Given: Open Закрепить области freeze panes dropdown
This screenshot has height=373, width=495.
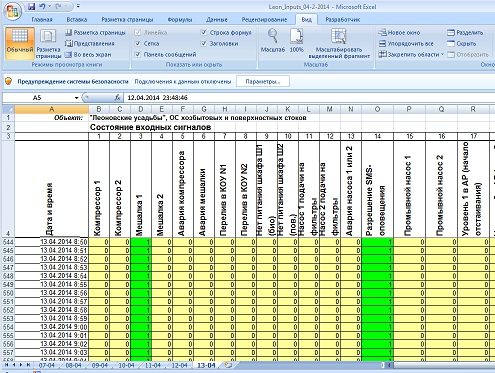Looking at the screenshot, I should [411, 54].
